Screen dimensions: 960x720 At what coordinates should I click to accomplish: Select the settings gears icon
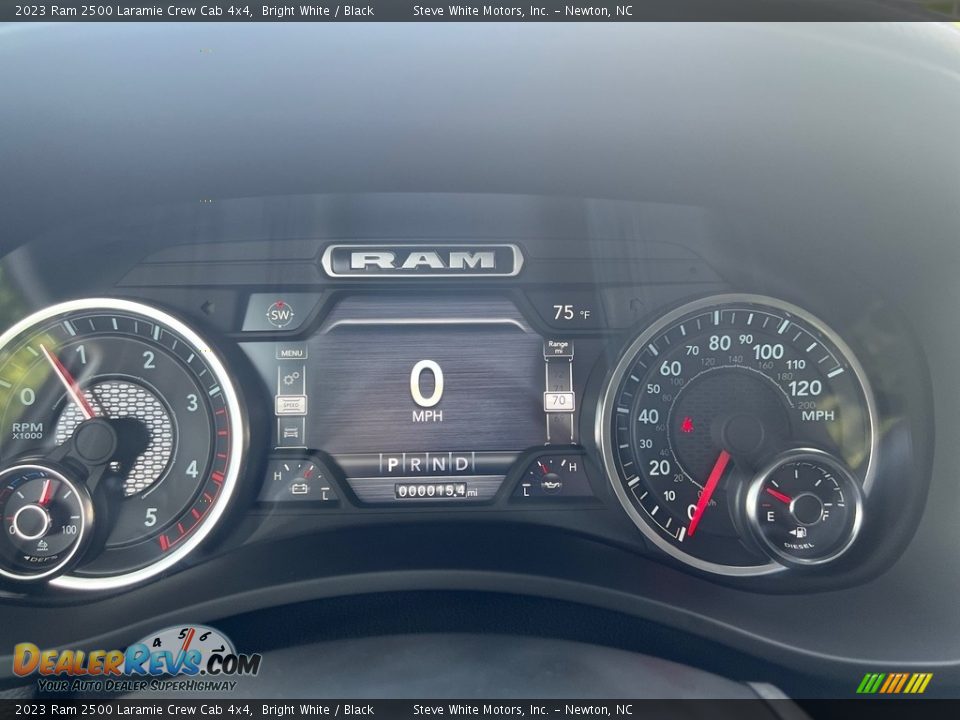pyautogui.click(x=291, y=378)
